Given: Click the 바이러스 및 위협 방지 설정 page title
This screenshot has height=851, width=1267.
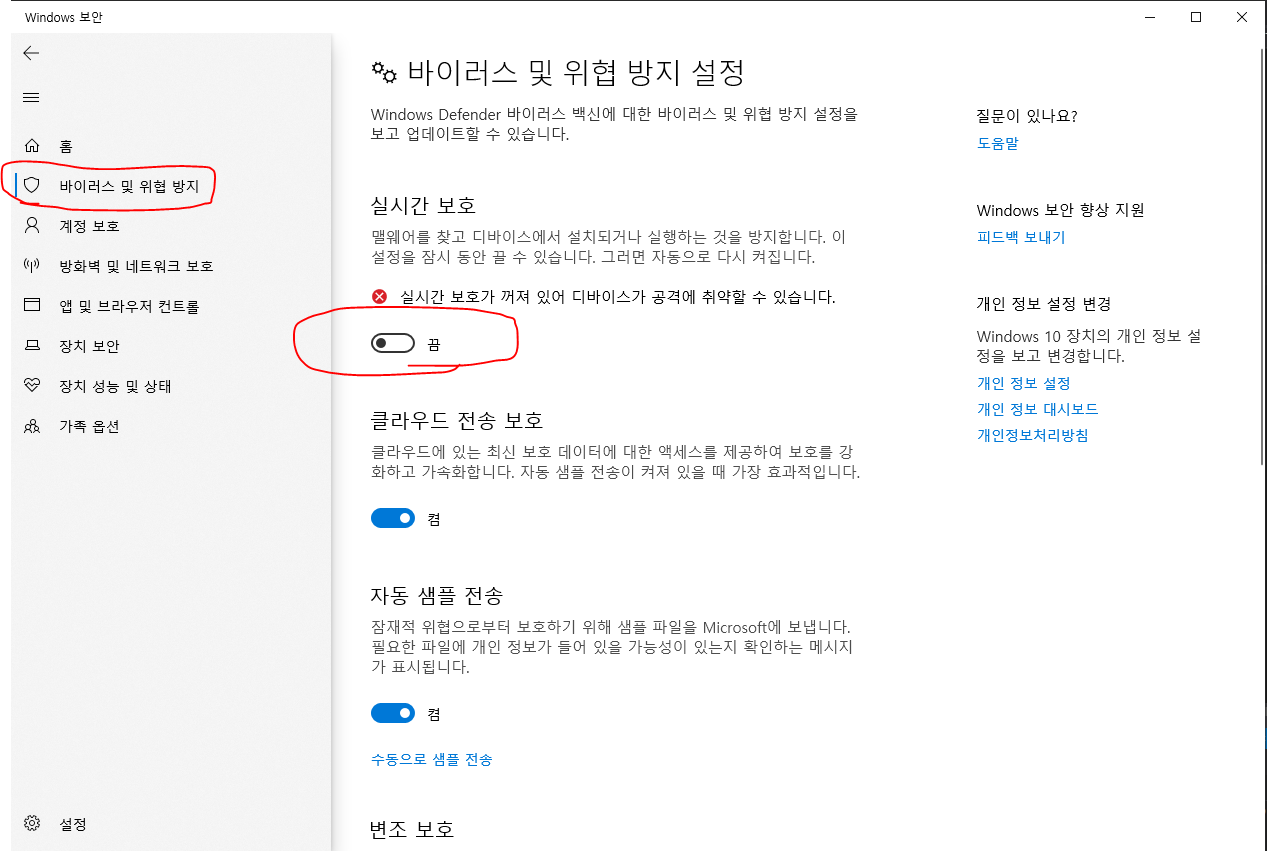Looking at the screenshot, I should pyautogui.click(x=576, y=72).
